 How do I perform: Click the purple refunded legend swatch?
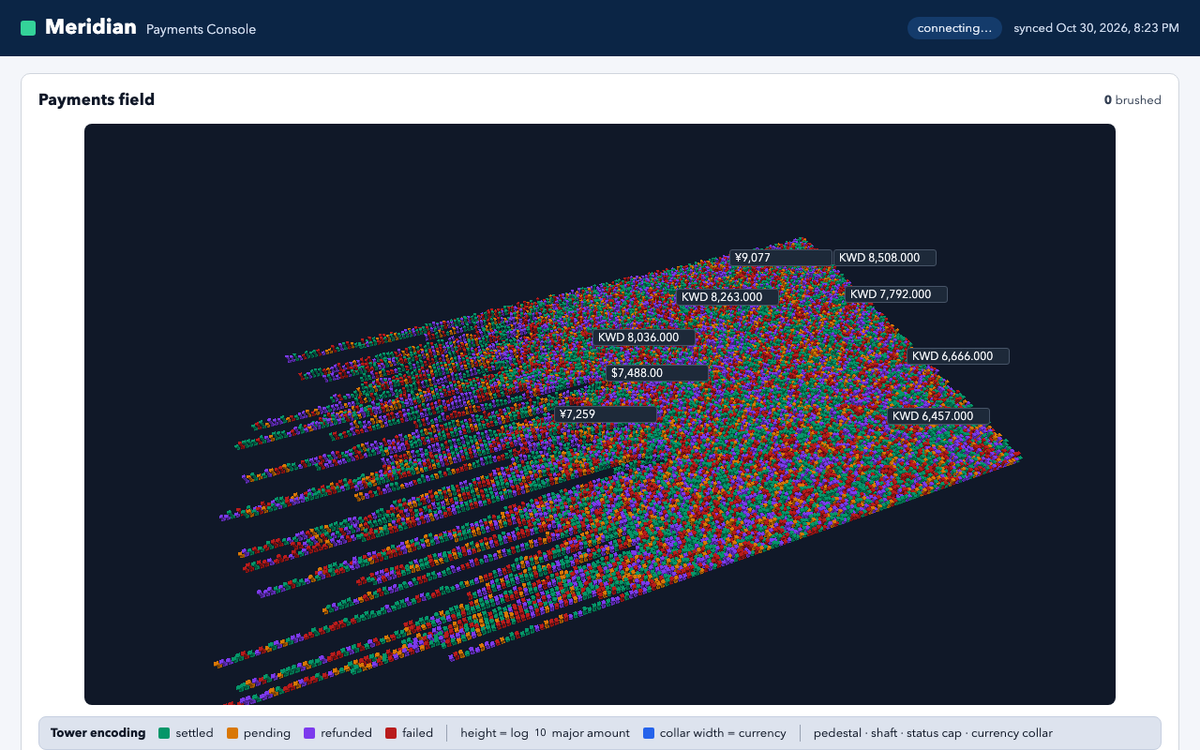pyautogui.click(x=310, y=733)
